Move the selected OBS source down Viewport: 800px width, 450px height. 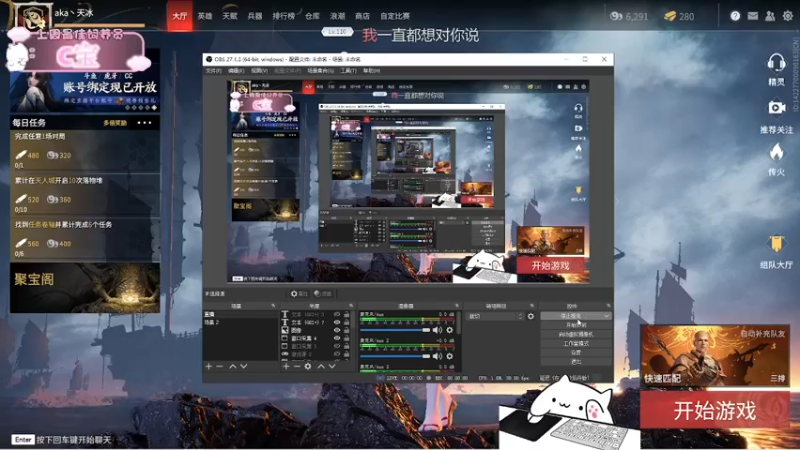tap(332, 366)
